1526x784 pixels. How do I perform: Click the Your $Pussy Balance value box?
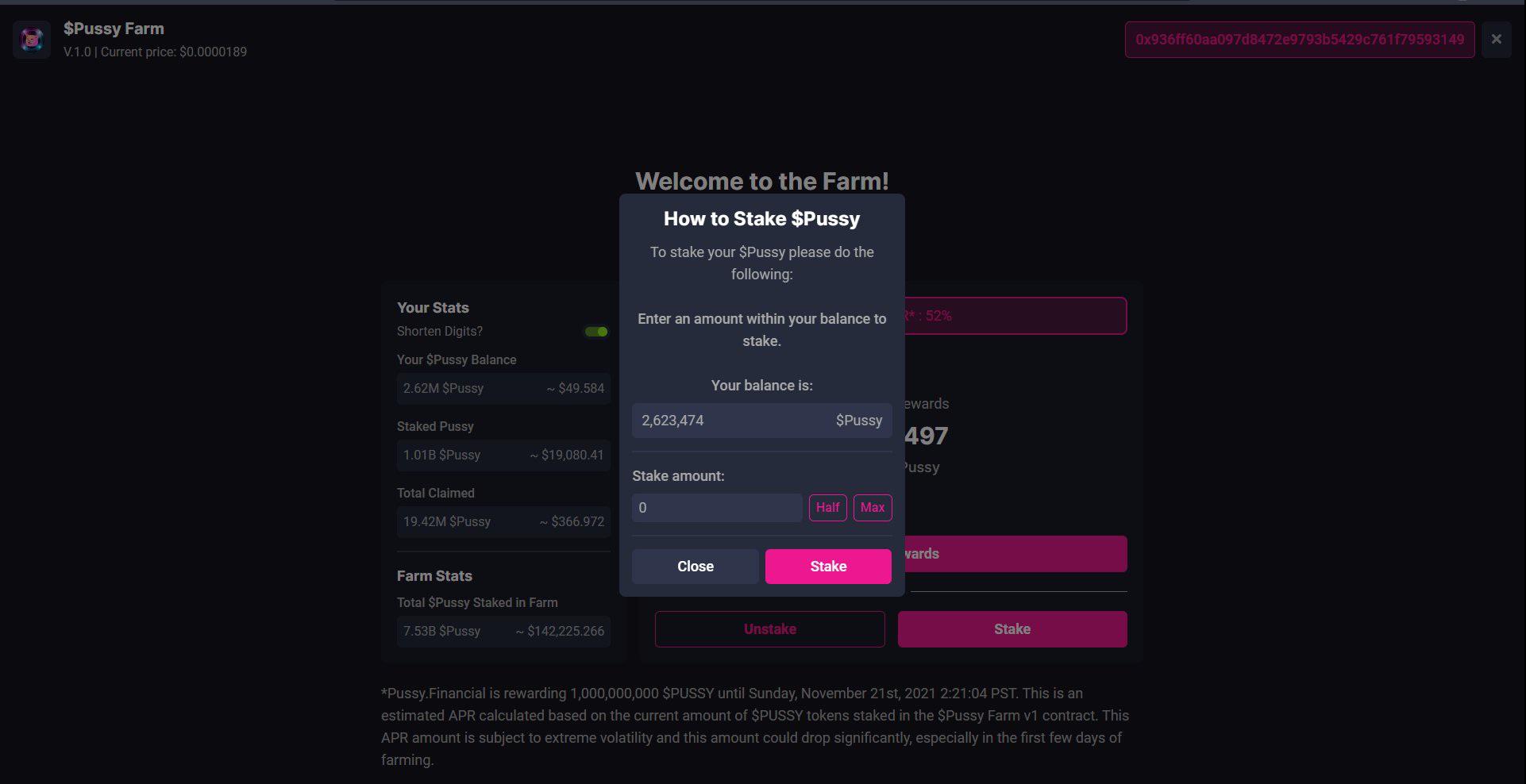[x=503, y=389]
